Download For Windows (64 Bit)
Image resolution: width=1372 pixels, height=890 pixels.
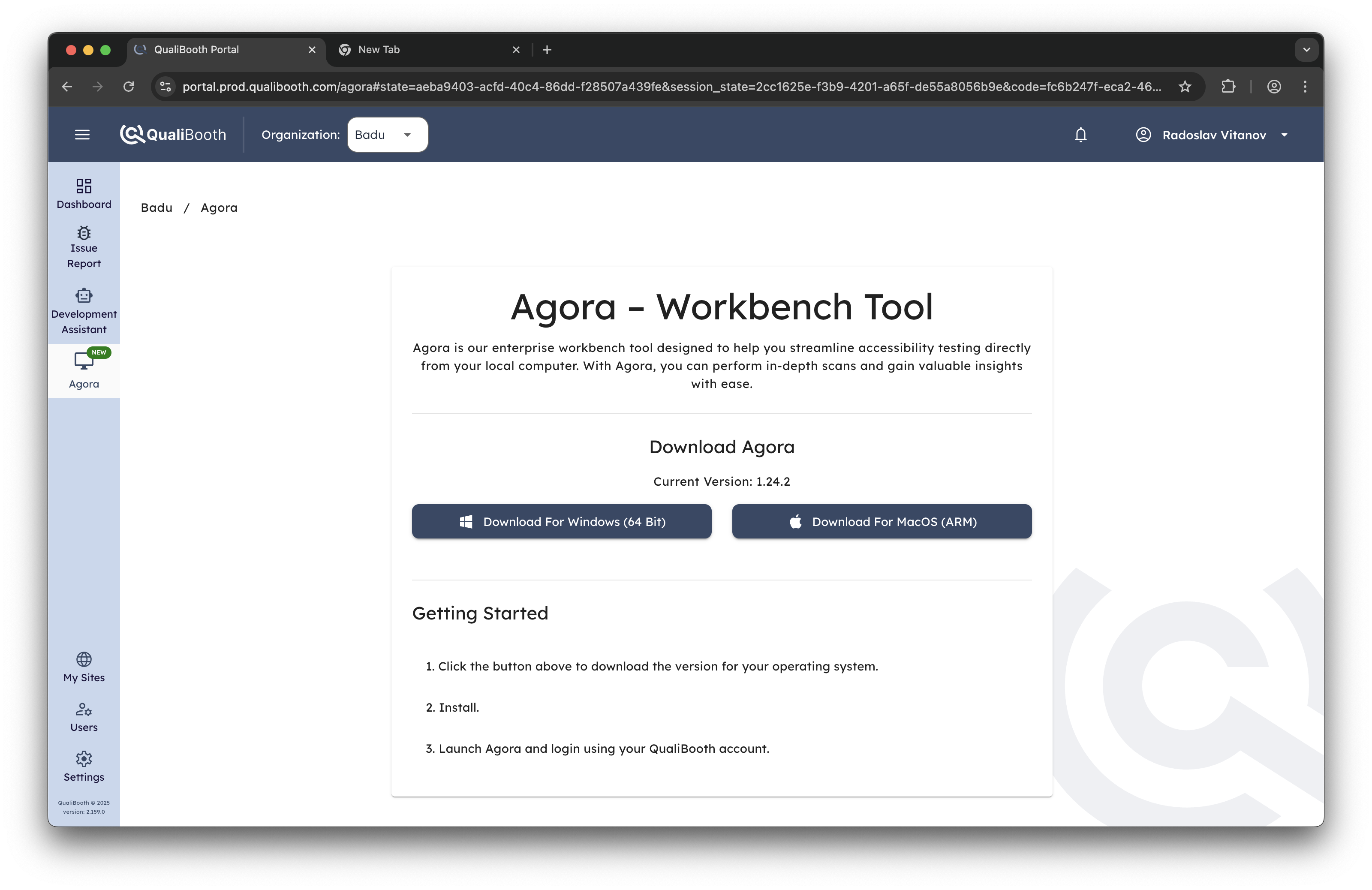click(x=562, y=522)
